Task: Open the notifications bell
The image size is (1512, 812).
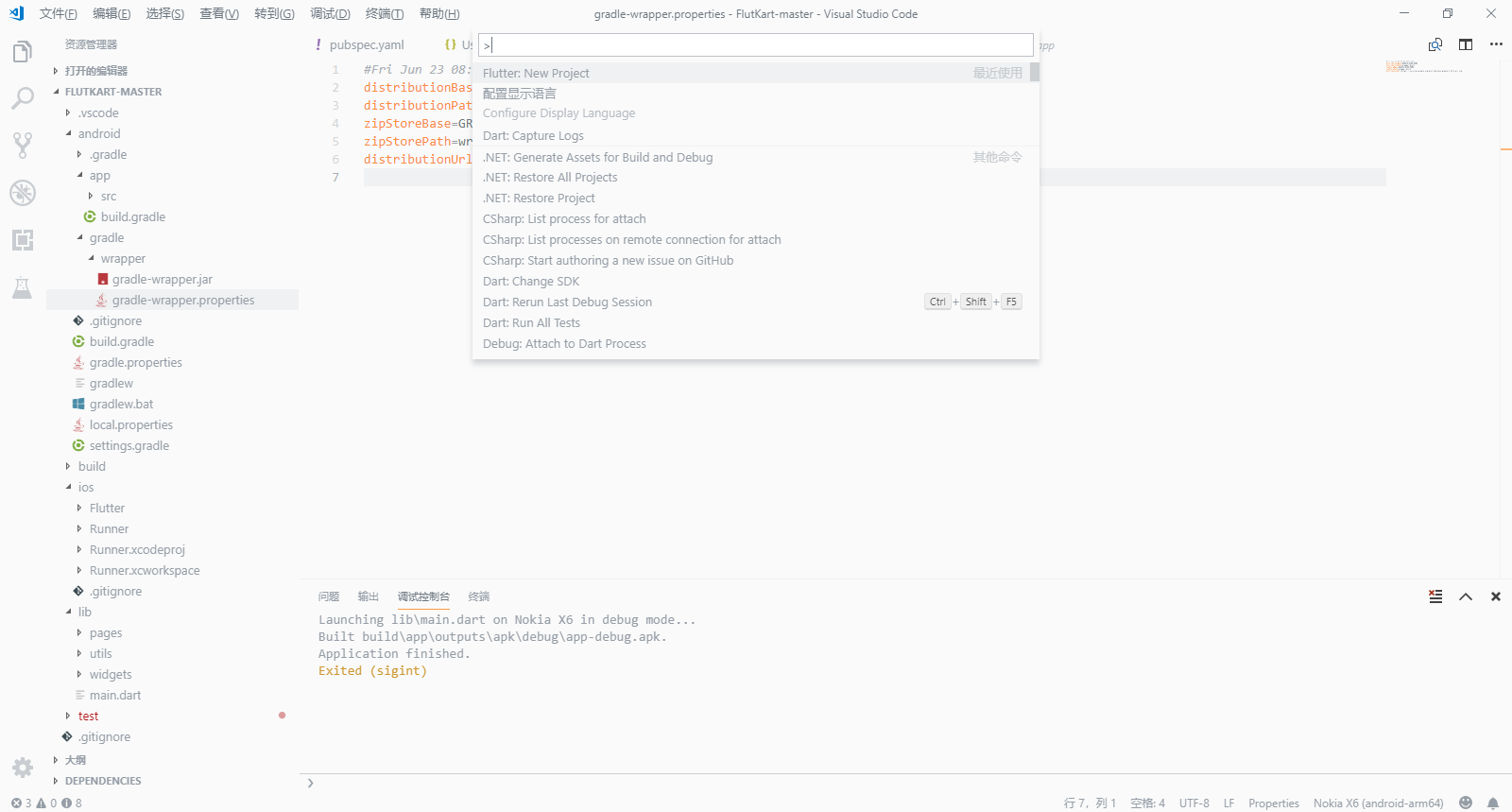Action: click(1493, 803)
